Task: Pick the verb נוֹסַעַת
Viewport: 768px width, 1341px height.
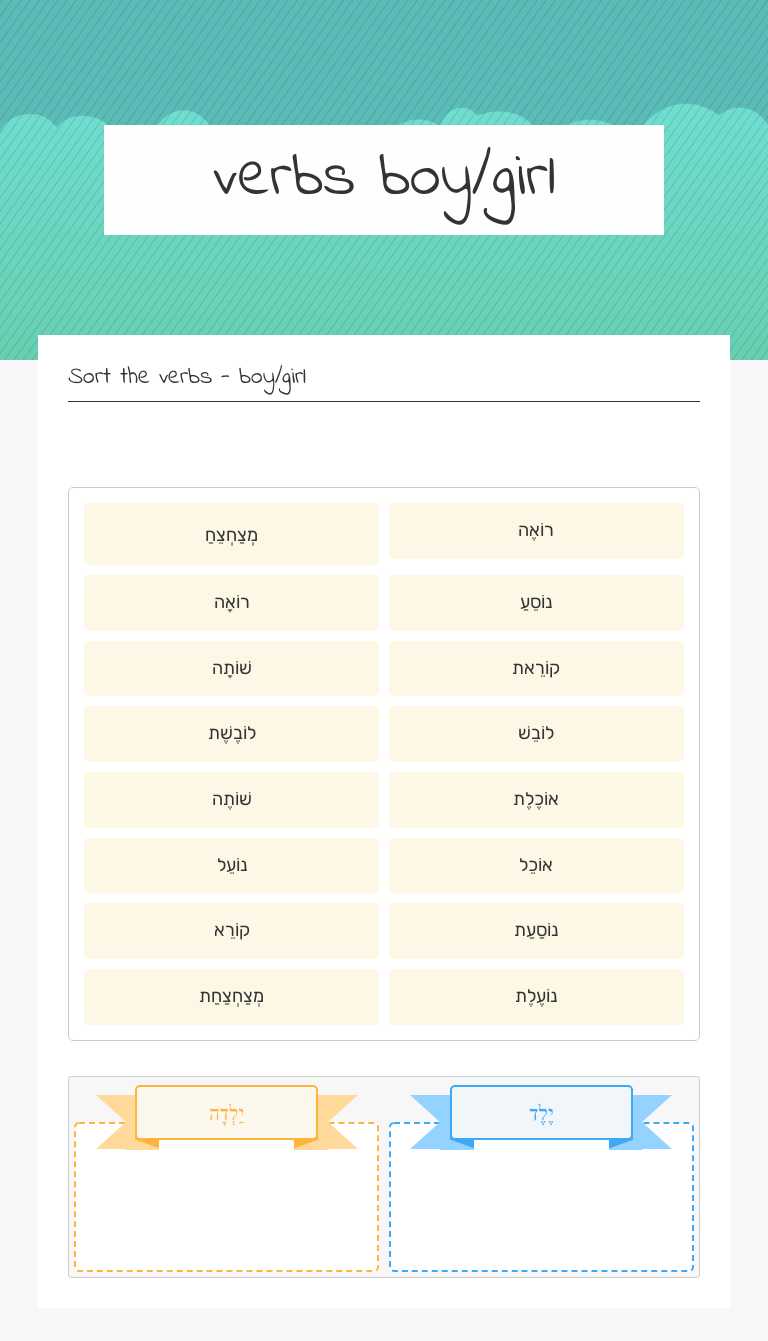Action: click(x=537, y=930)
